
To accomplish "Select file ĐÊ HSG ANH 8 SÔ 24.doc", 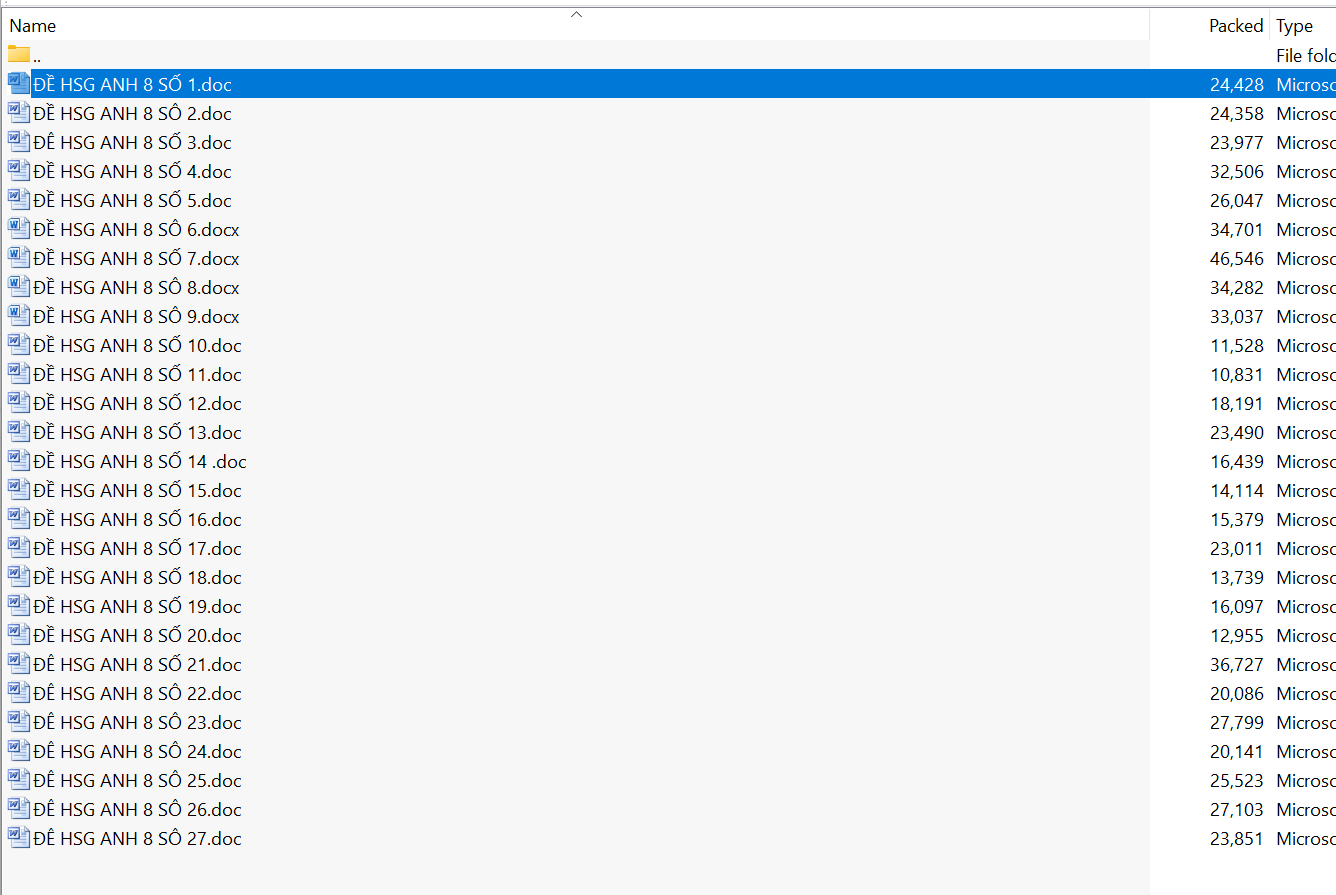I will coord(137,752).
